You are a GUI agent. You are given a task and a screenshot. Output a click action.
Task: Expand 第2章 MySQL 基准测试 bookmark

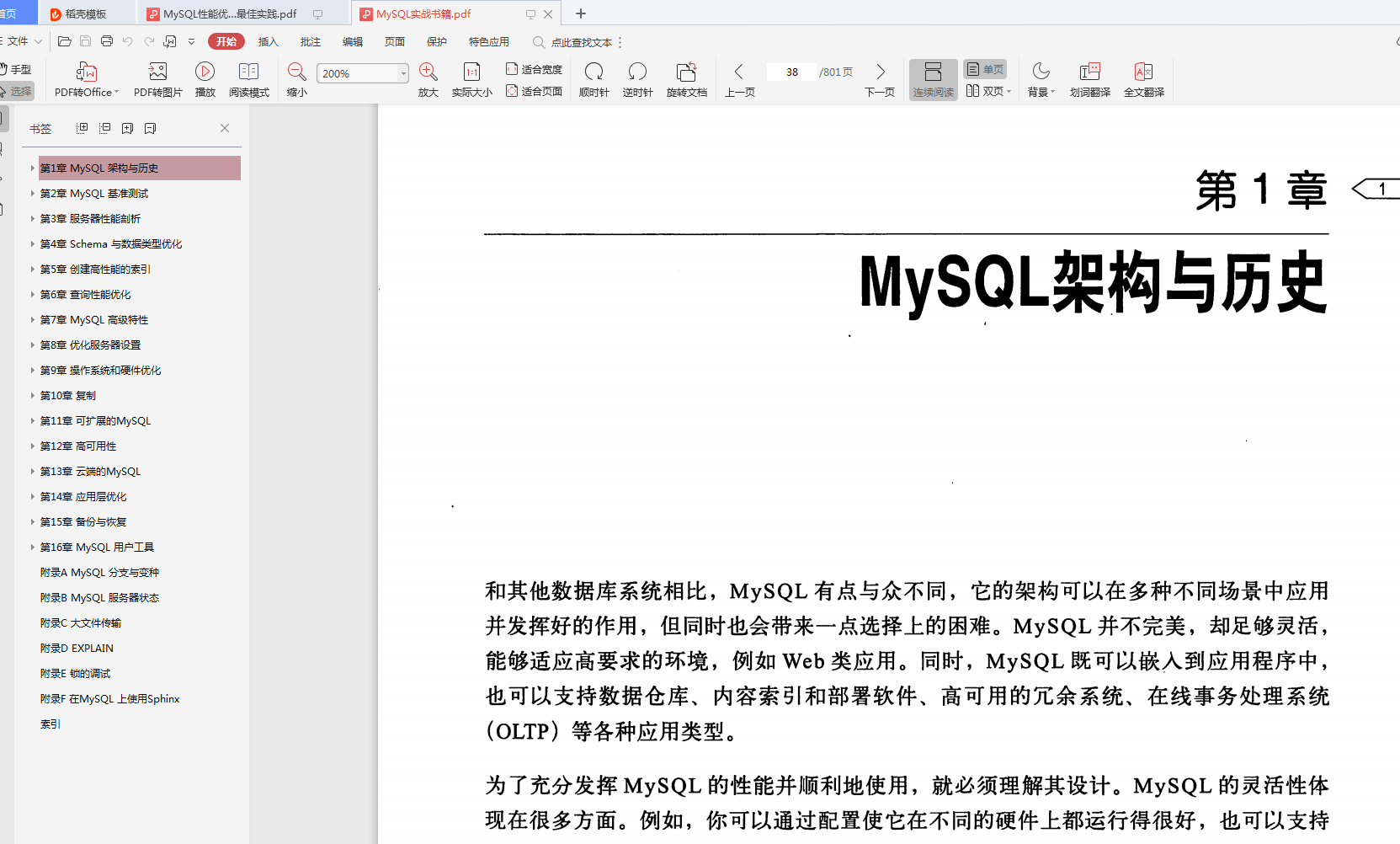pos(33,193)
